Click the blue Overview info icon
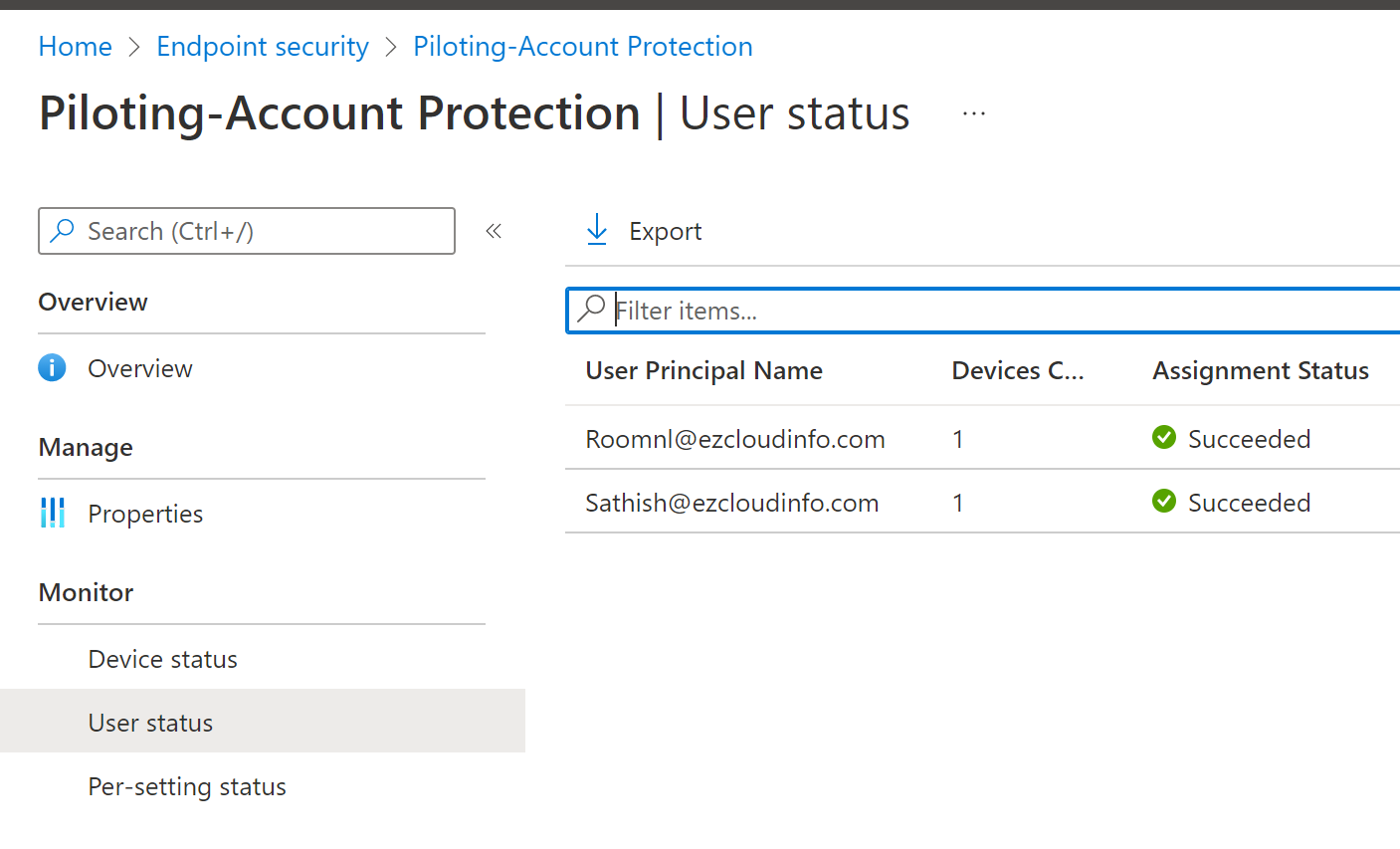 coord(52,368)
